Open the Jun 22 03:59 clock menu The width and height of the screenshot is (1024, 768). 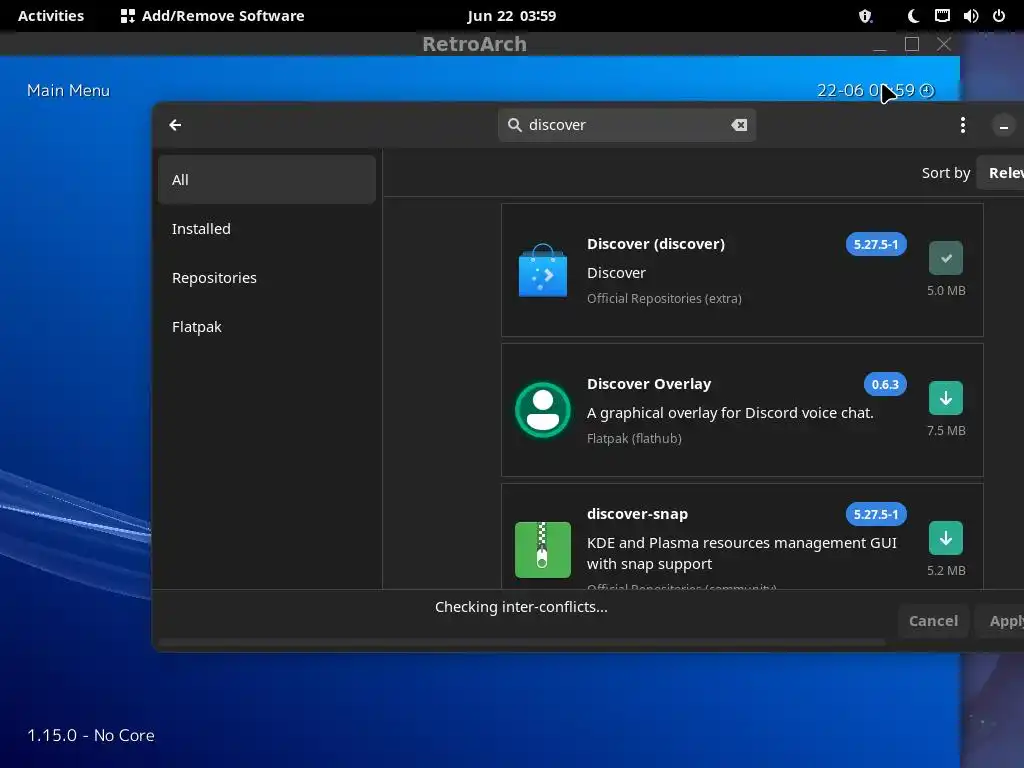[511, 16]
